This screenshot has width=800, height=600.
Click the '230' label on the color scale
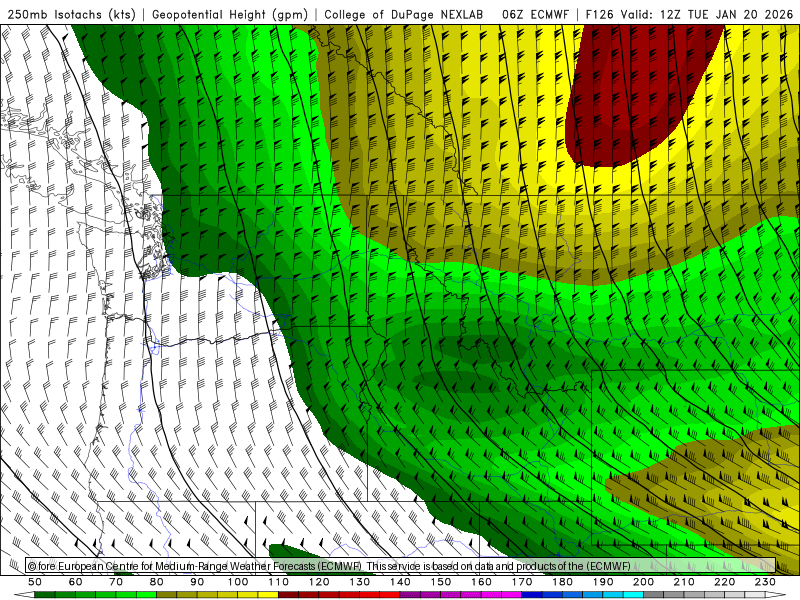765,582
